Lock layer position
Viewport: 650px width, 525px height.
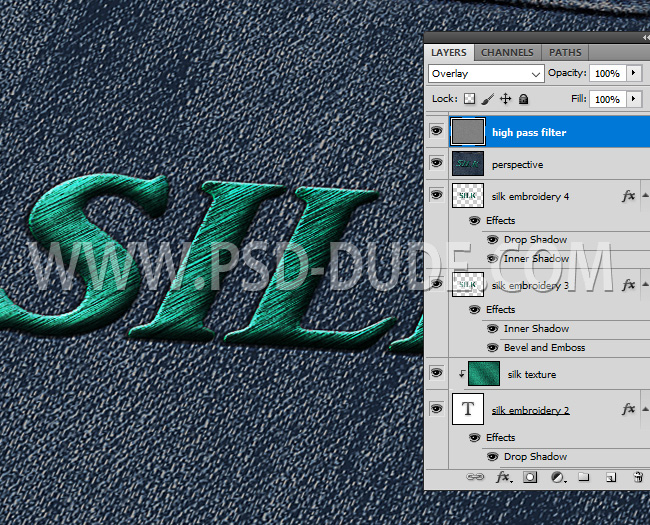click(x=505, y=99)
